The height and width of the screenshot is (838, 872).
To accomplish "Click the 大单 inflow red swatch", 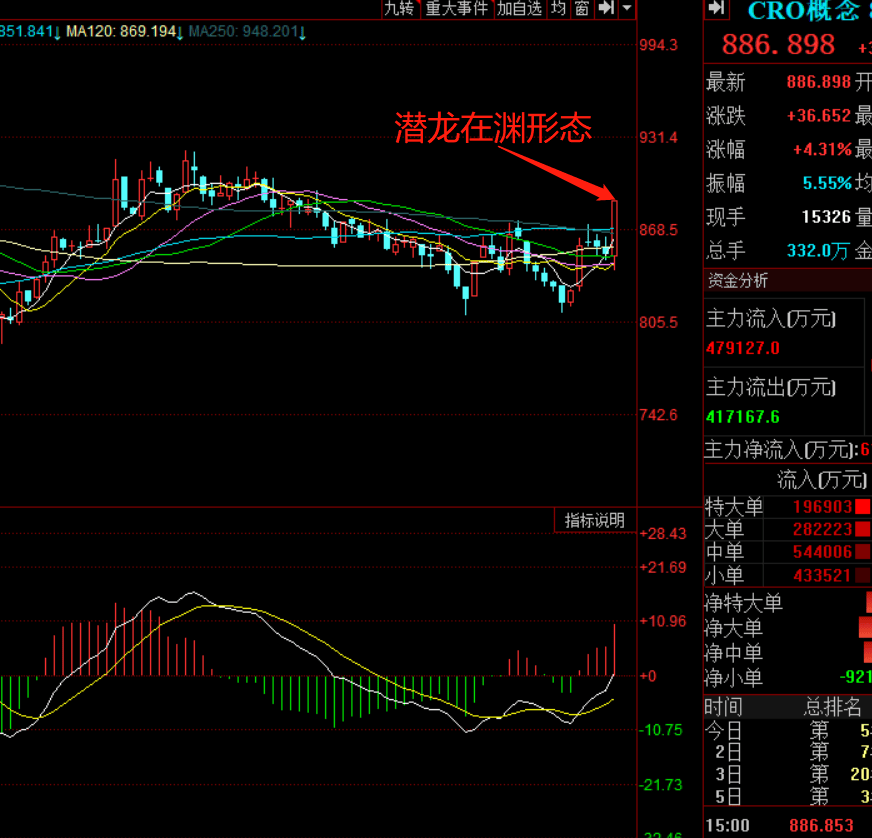I will [x=862, y=529].
